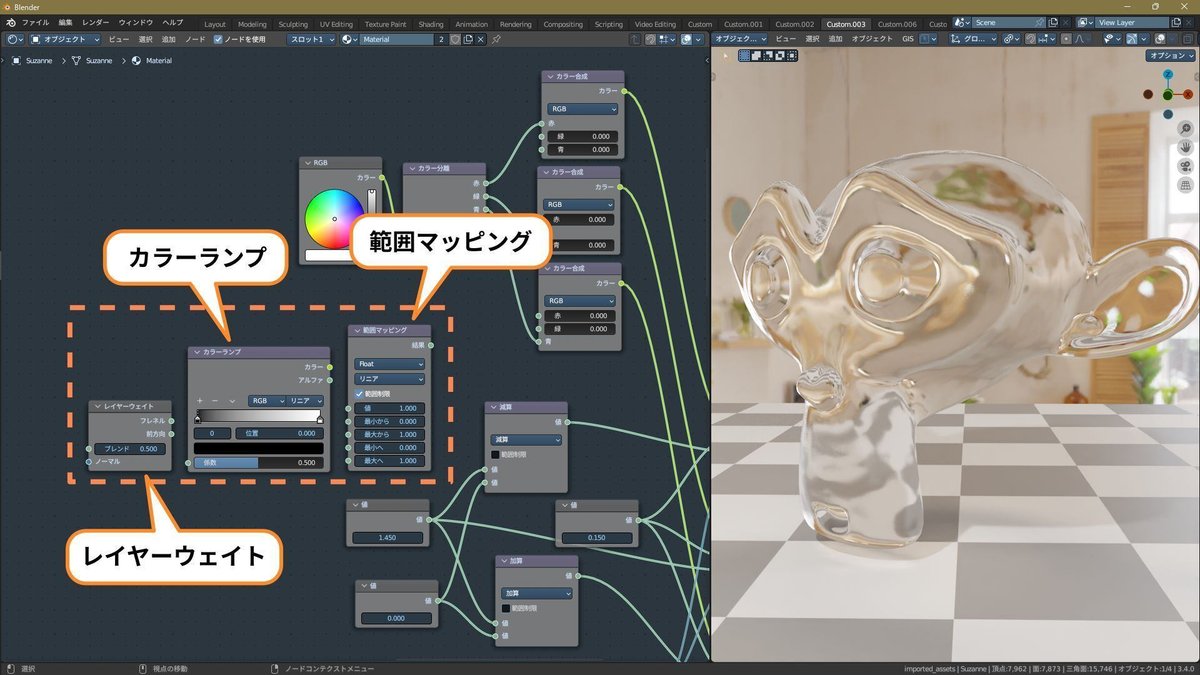Enable '範囲制限' checkbox in the 加算 node
Screen dimensions: 1200x675
click(506, 607)
